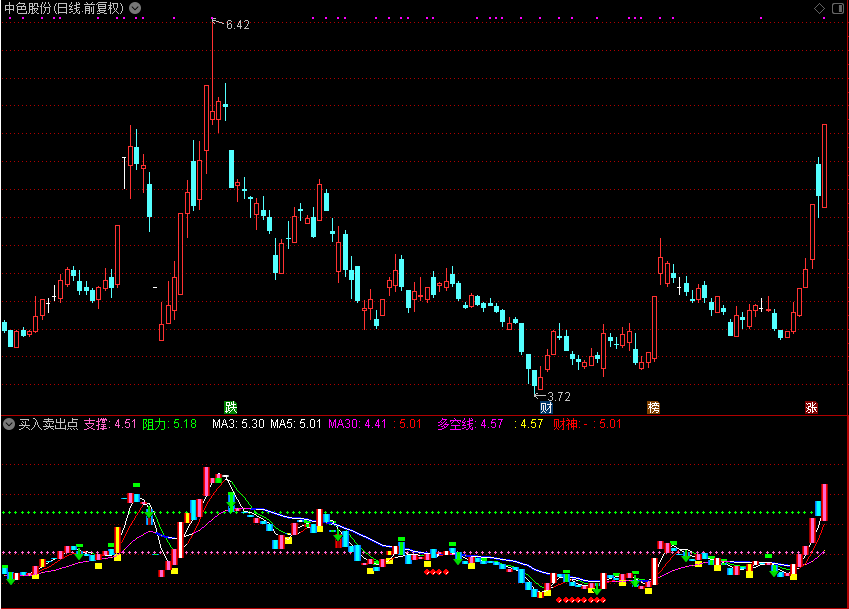
Task: Open the red 涨 info marker
Action: [x=811, y=408]
